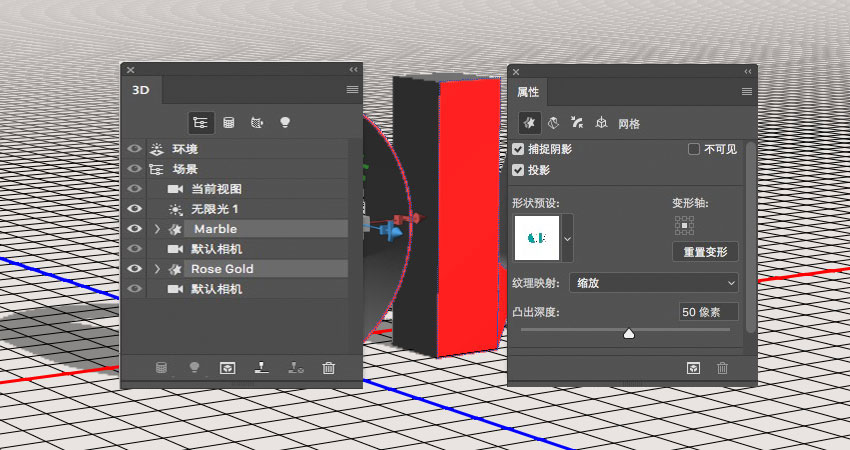This screenshot has width=850, height=450.
Task: Open the 3D panel flyout menu
Action: 352,89
